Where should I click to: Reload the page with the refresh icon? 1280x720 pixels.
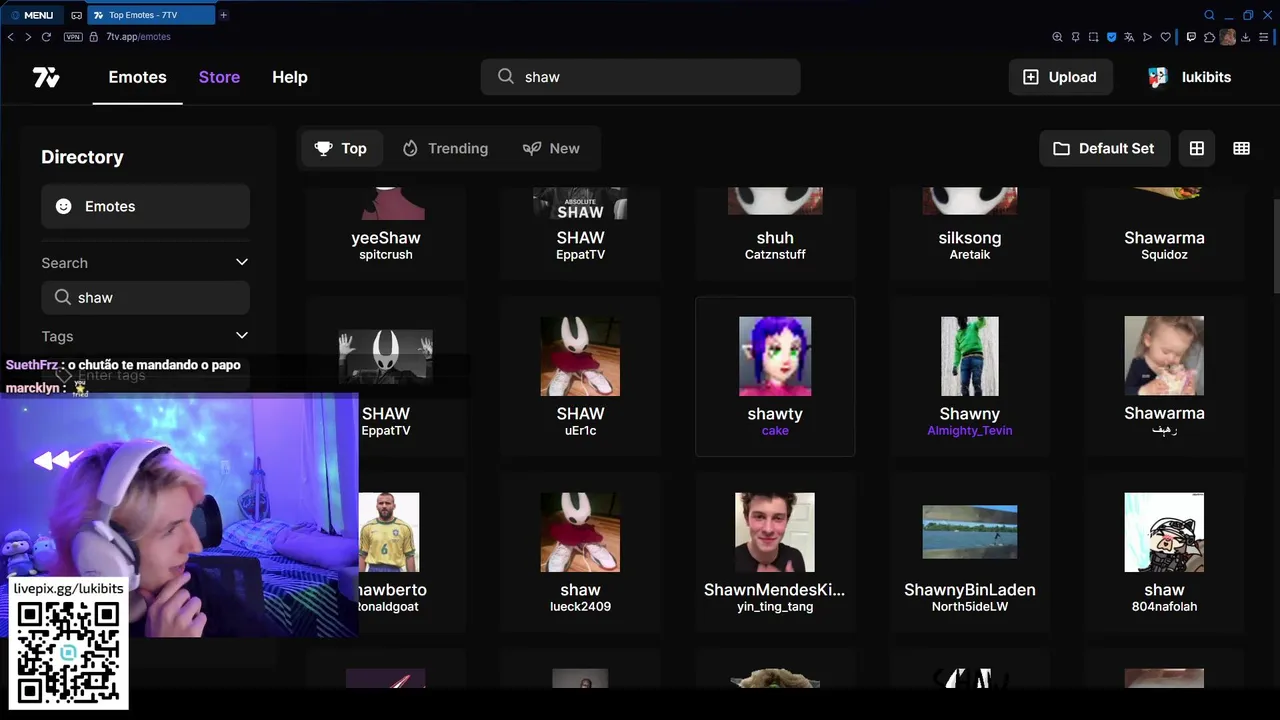tap(46, 37)
